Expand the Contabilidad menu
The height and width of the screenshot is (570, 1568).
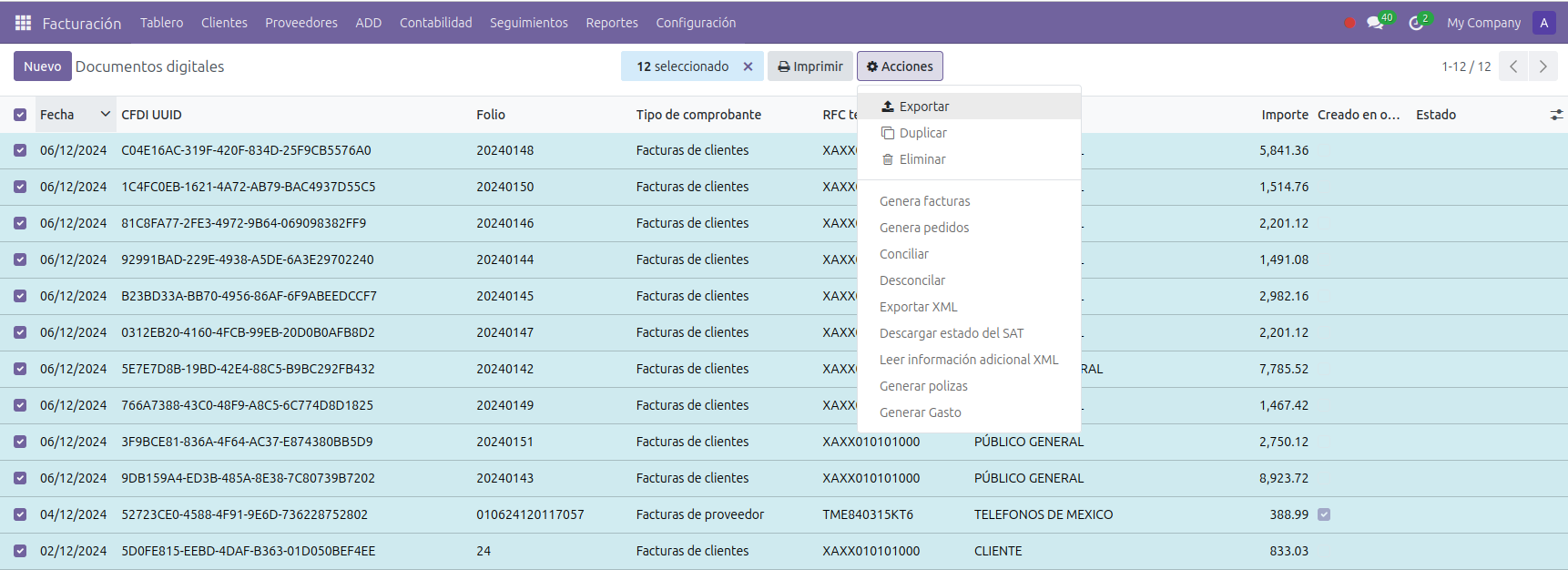tap(435, 23)
